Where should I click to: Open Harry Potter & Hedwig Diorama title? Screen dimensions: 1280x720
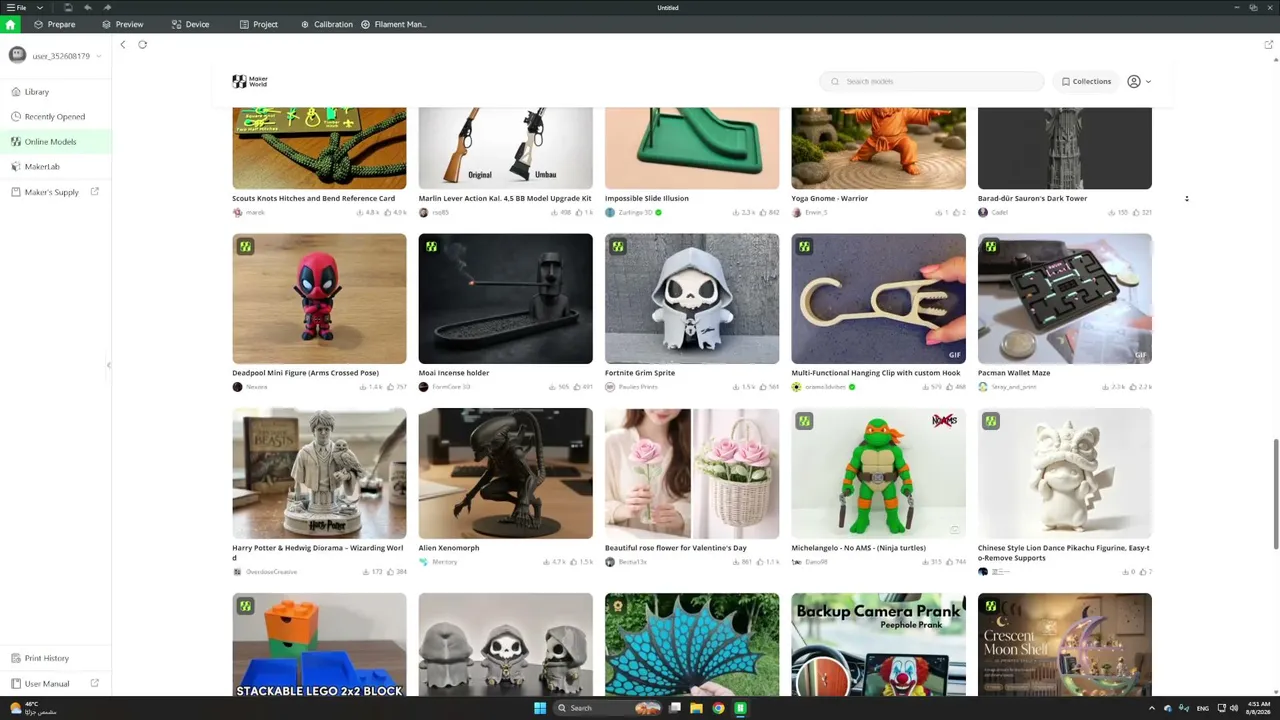pyautogui.click(x=318, y=552)
